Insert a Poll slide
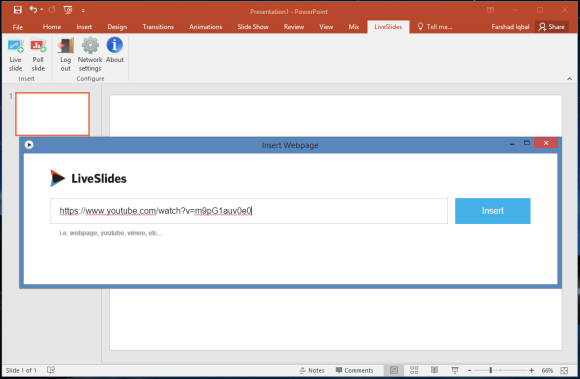 click(38, 54)
